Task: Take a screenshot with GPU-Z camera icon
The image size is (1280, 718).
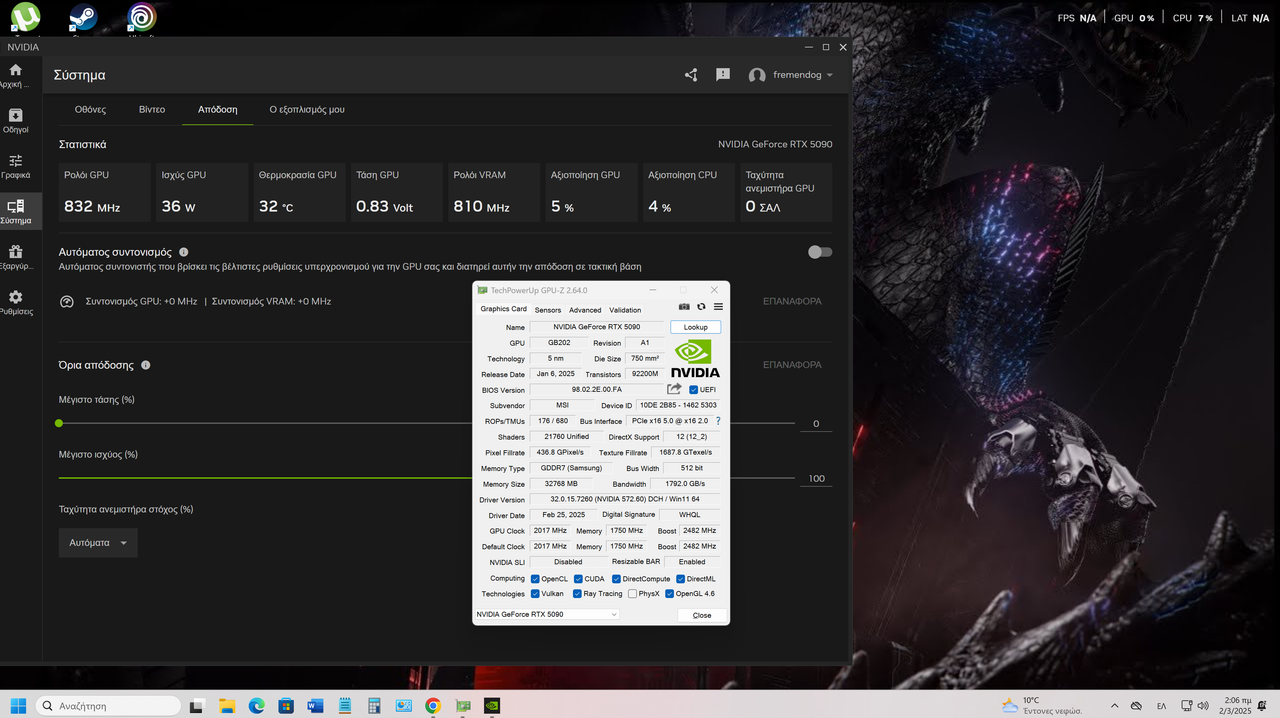Action: [684, 307]
